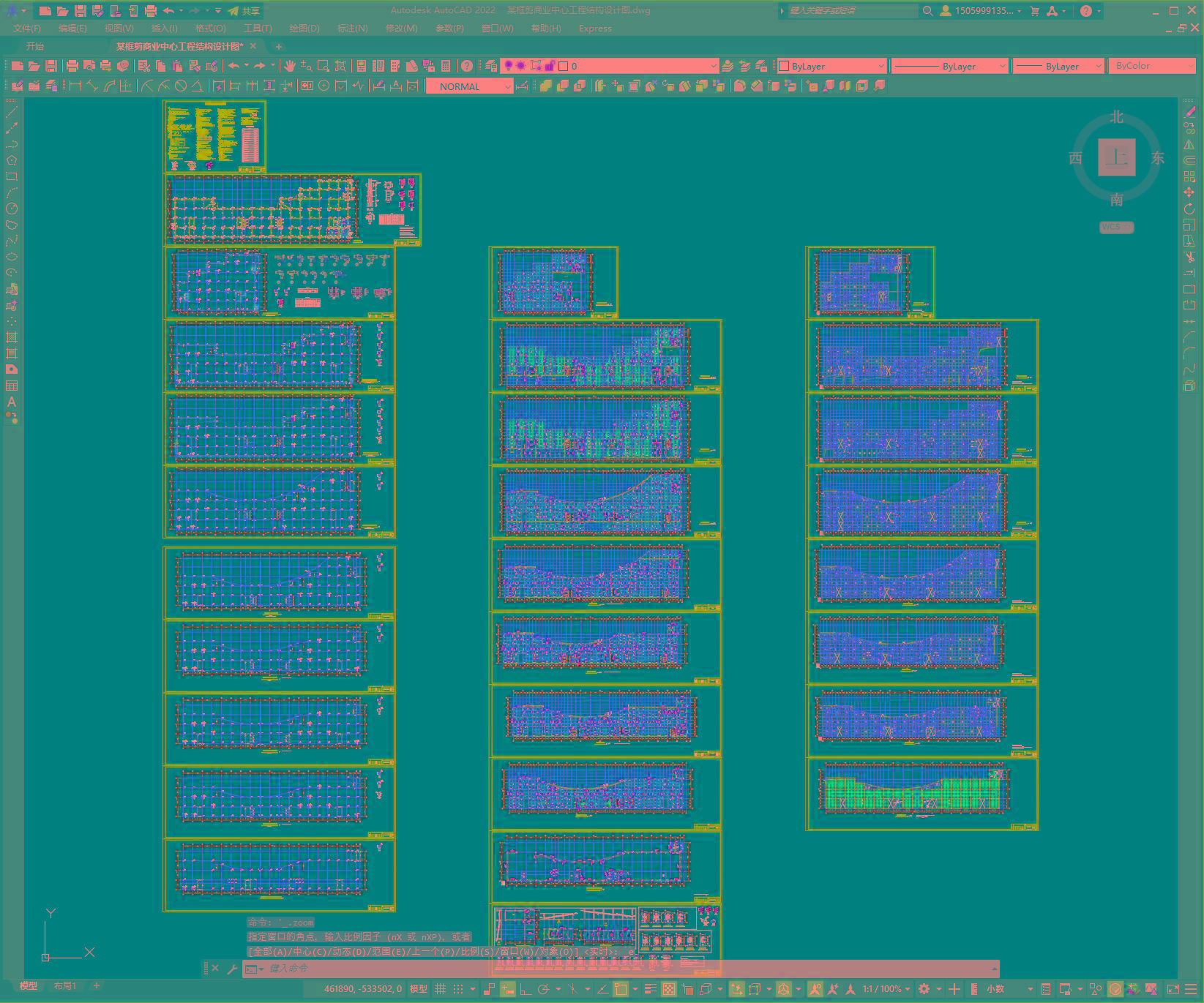Open the Layer Properties manager icon
1204x1003 pixels.
pyautogui.click(x=491, y=66)
